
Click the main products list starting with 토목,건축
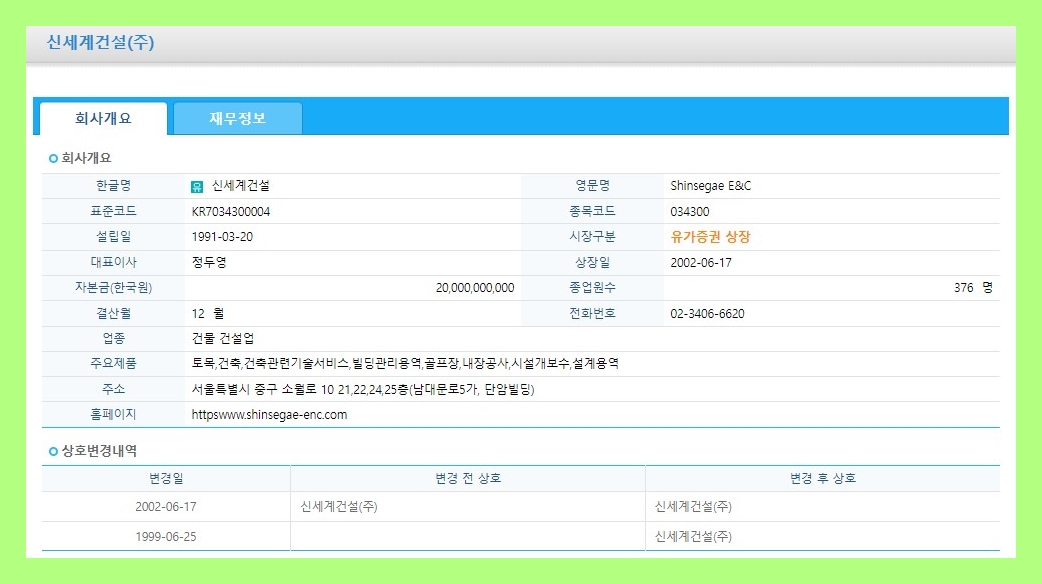(x=405, y=363)
